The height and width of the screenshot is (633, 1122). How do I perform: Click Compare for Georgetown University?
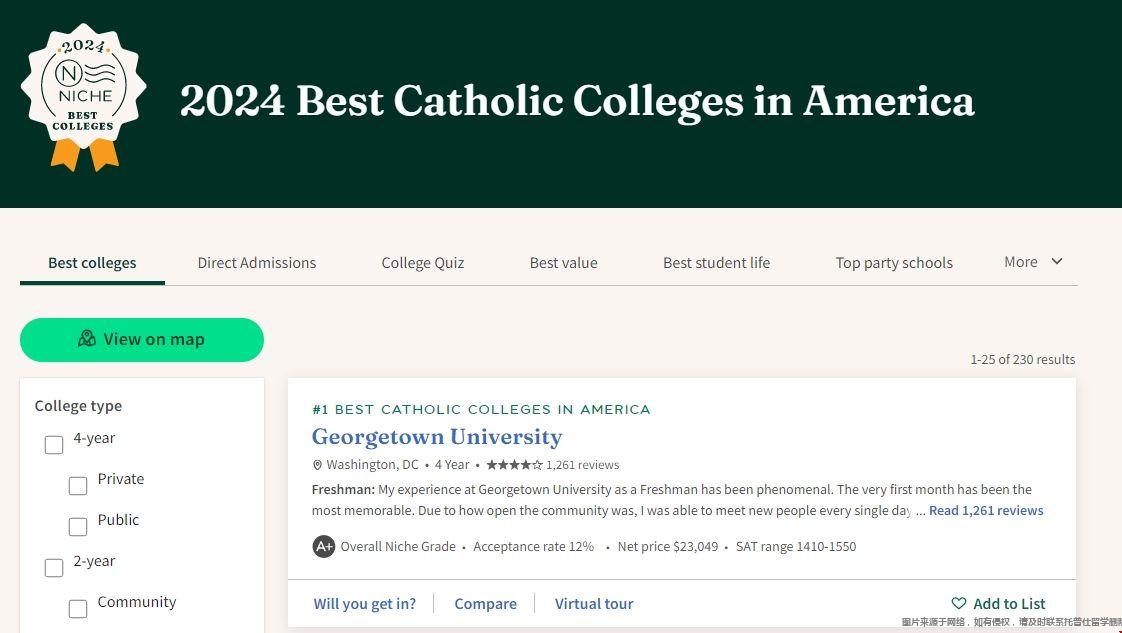pyautogui.click(x=485, y=604)
